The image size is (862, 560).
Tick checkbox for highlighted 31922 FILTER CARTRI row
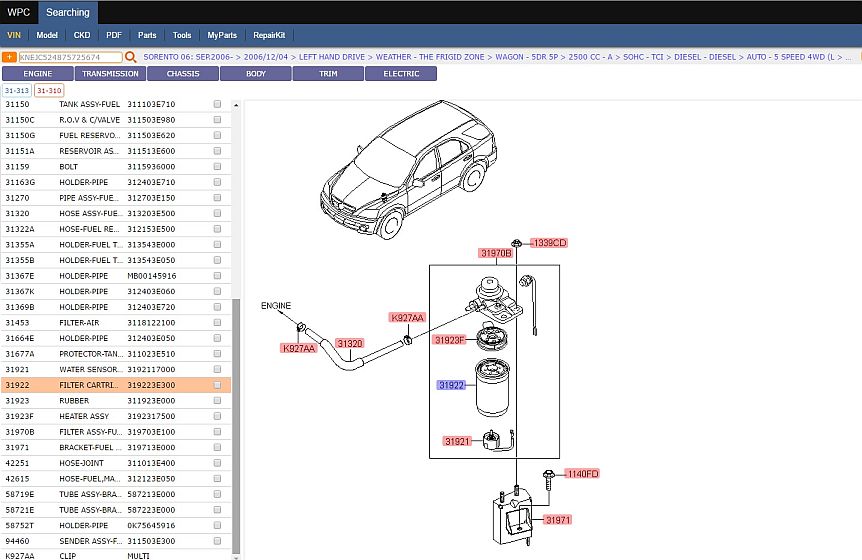point(217,385)
